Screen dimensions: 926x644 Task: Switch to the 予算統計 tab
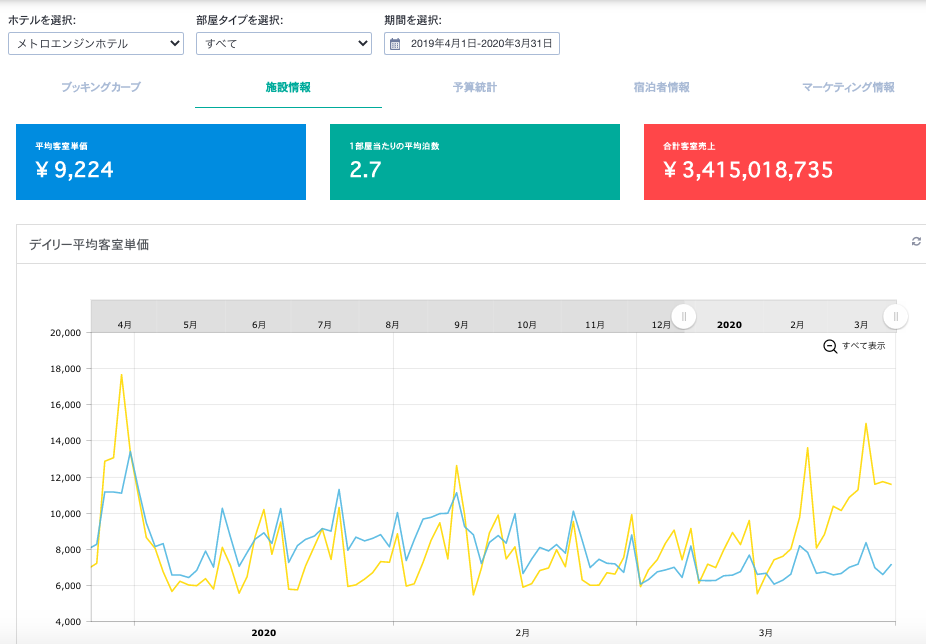(x=475, y=87)
